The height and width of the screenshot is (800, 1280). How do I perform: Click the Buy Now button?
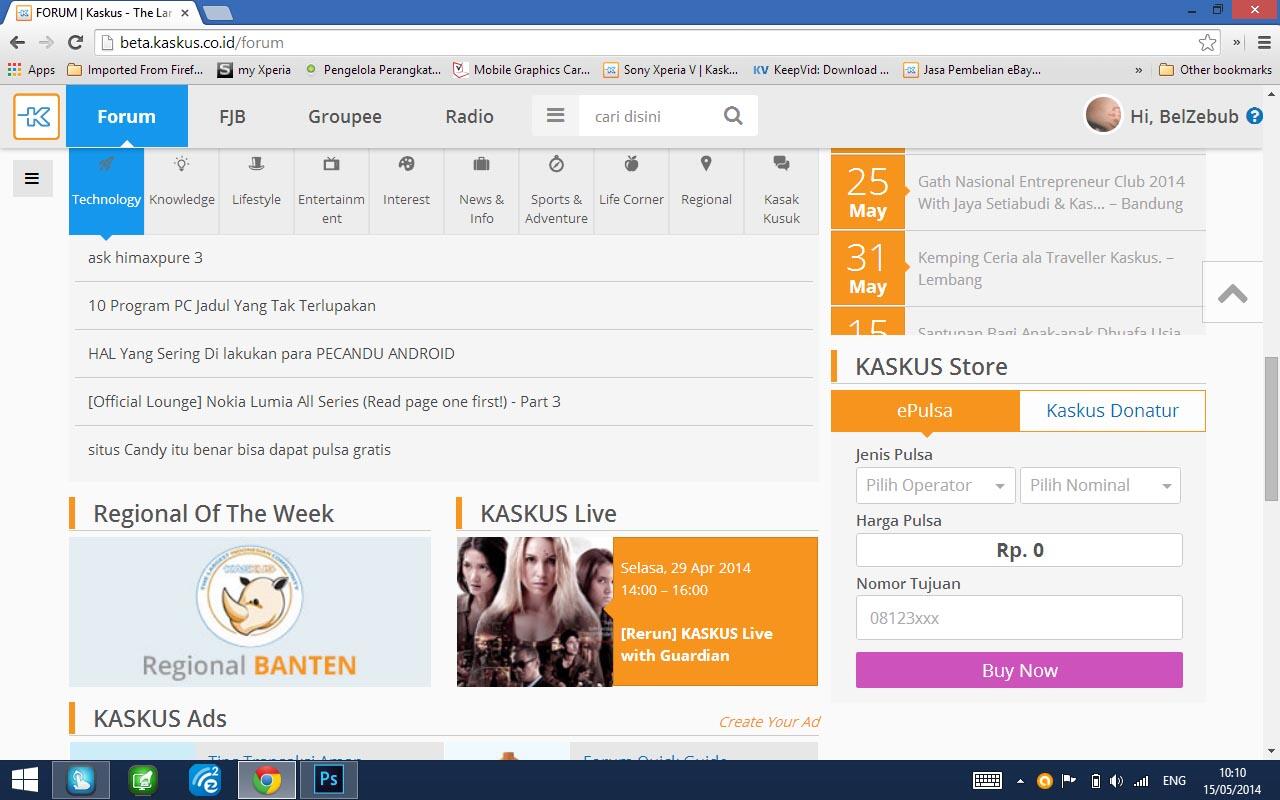[x=1019, y=670]
